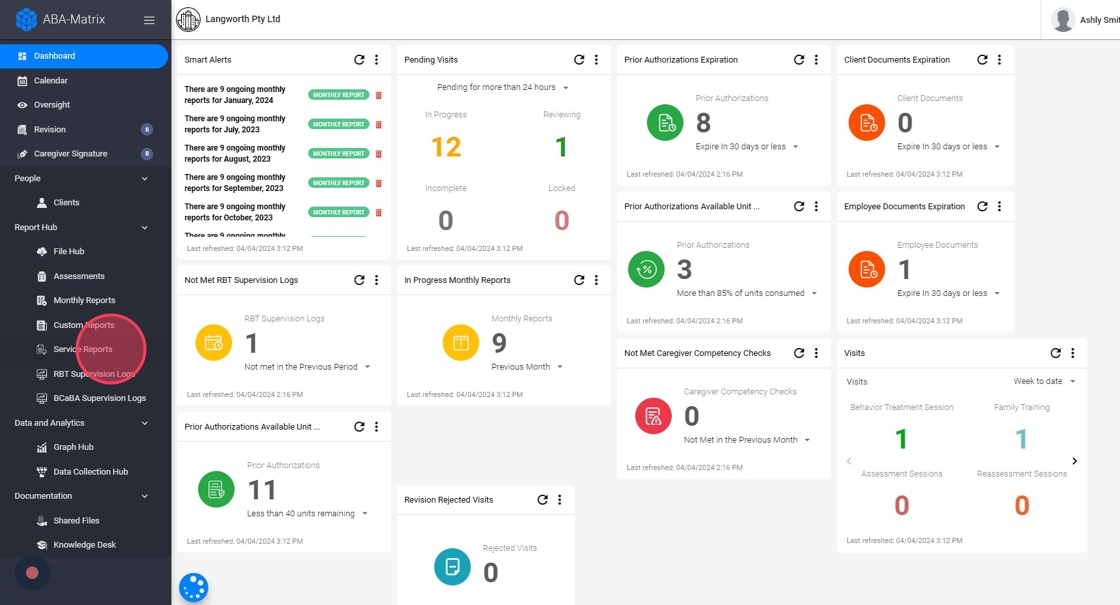Screen dimensions: 1120x605
Task: Click the Ashly Smith user avatar
Action: tap(1063, 20)
